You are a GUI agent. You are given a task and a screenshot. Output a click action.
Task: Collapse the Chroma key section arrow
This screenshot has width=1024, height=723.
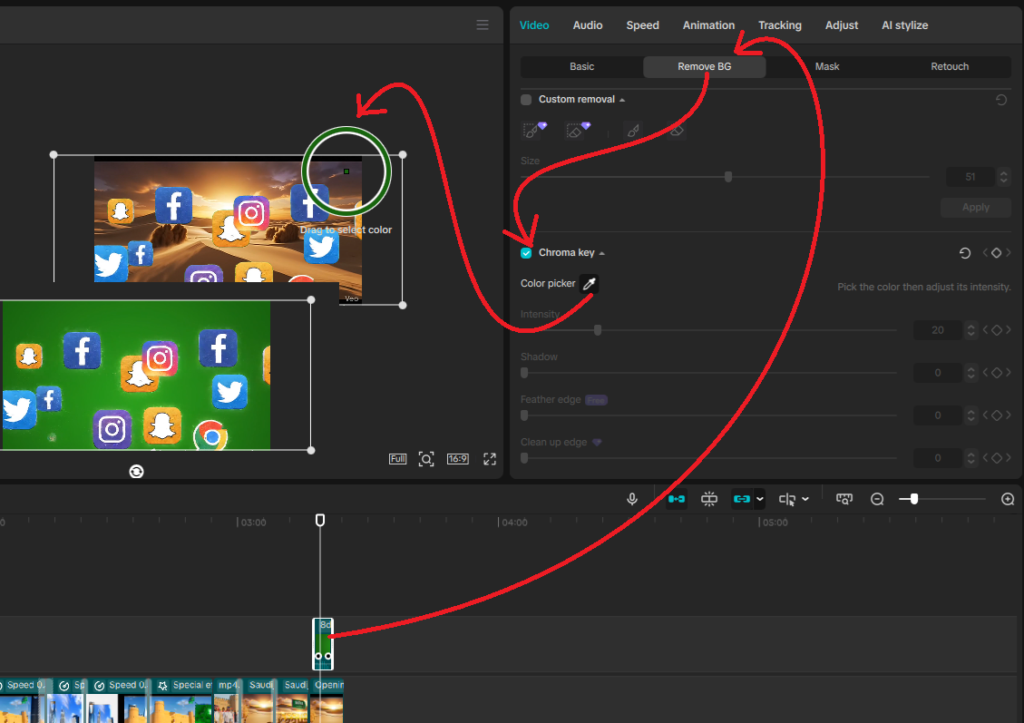[x=602, y=254]
